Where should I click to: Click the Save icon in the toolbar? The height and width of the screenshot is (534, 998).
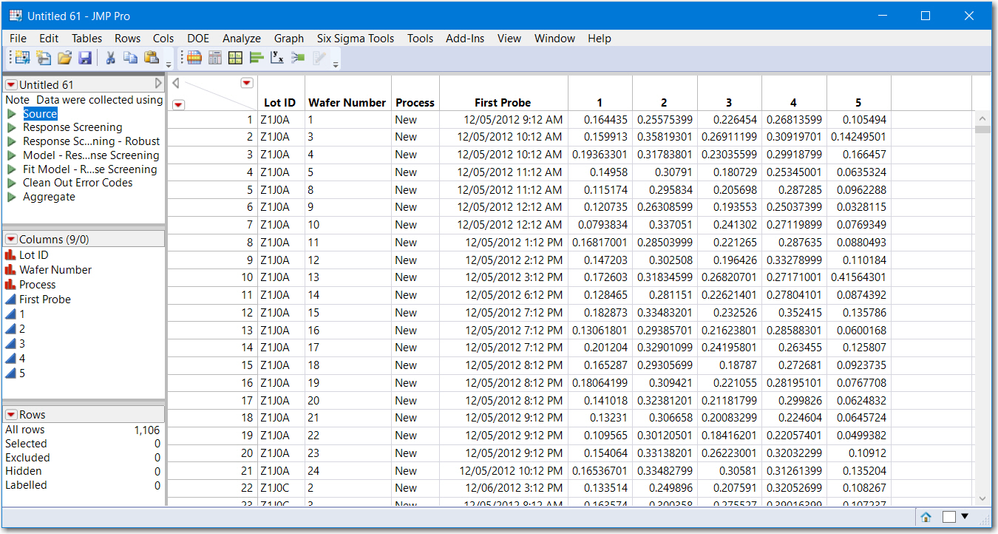[x=84, y=59]
